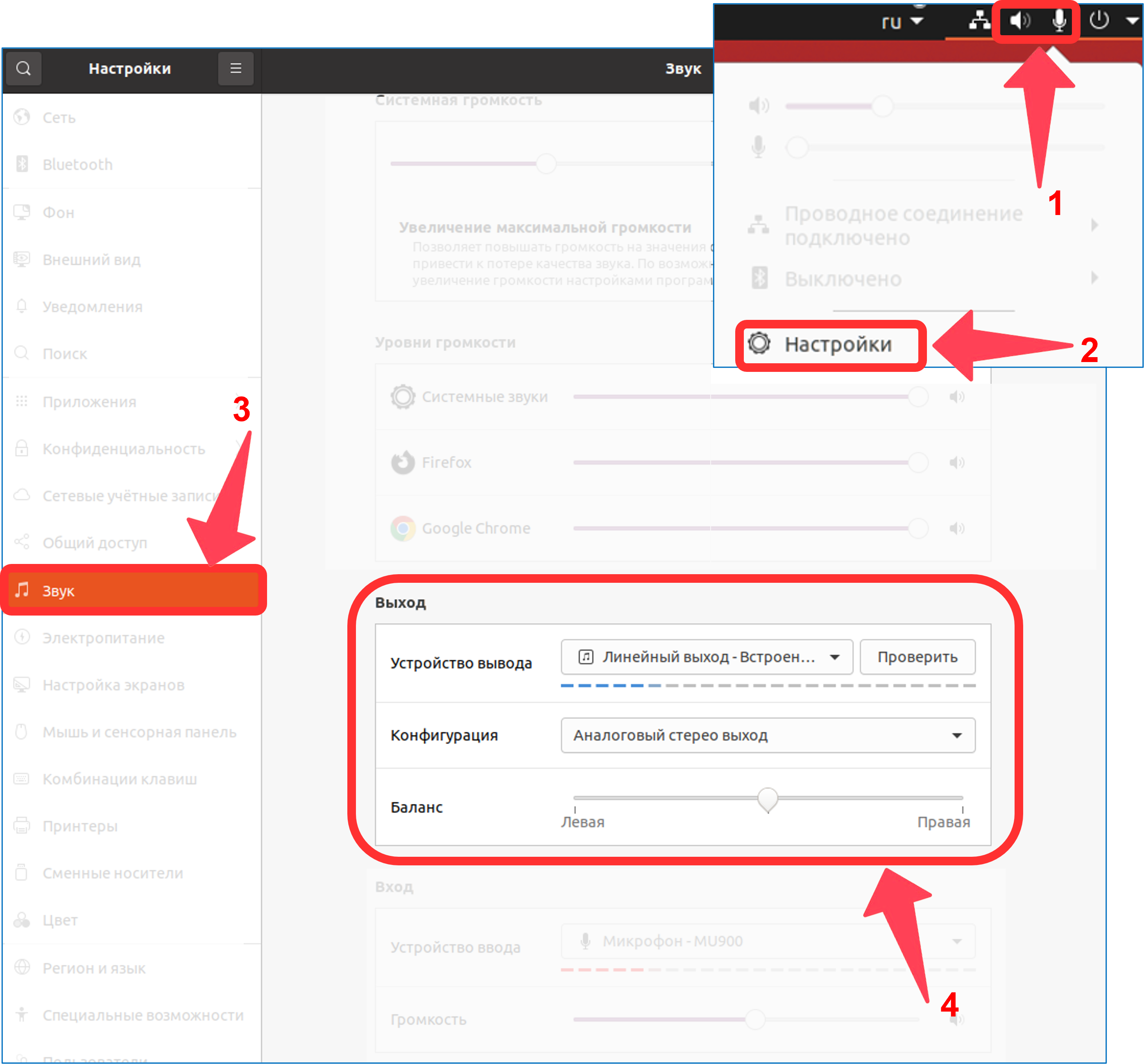Mute Системные звуки with its speaker icon
Screen dimensions: 1144x1064
tap(957, 397)
